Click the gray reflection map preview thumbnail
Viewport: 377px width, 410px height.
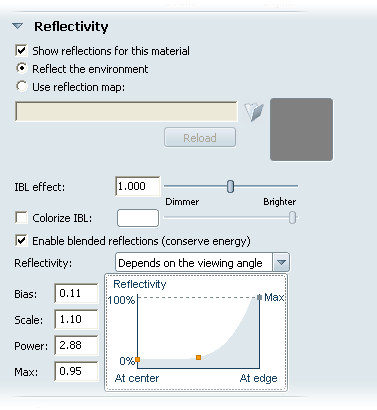pos(301,130)
